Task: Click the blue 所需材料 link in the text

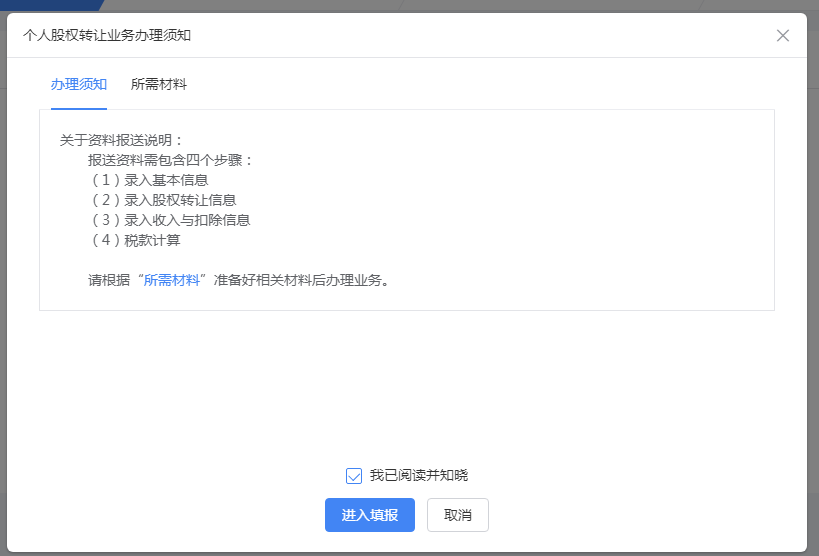Action: click(x=172, y=280)
